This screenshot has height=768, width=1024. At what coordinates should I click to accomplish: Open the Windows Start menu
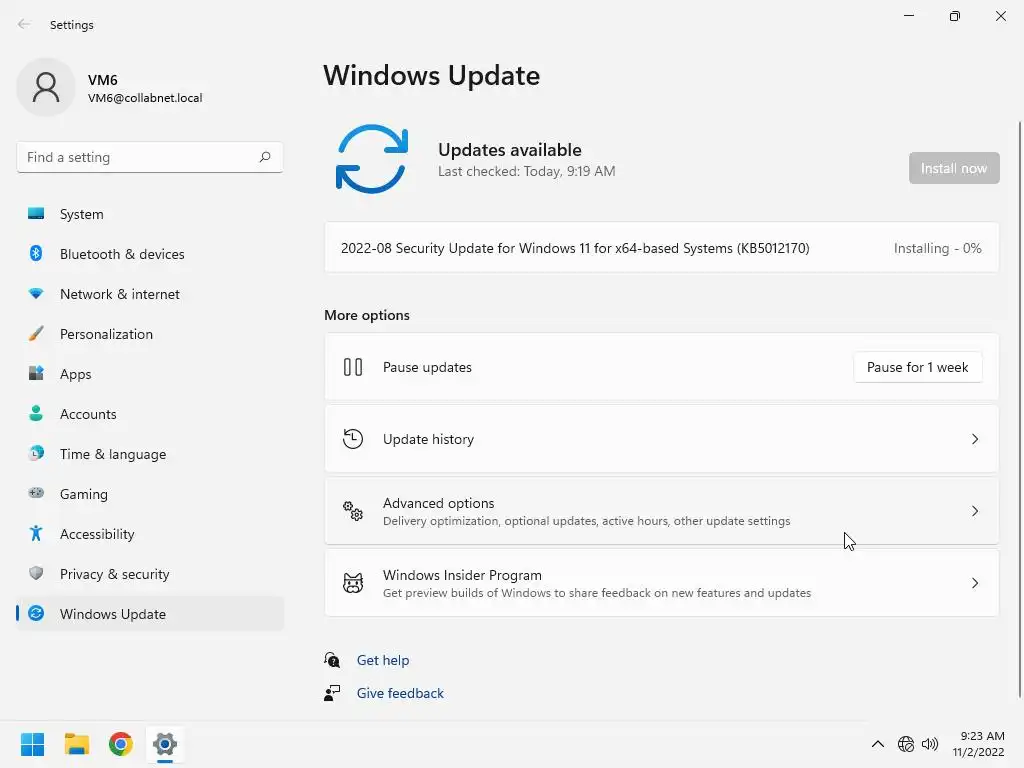click(32, 744)
